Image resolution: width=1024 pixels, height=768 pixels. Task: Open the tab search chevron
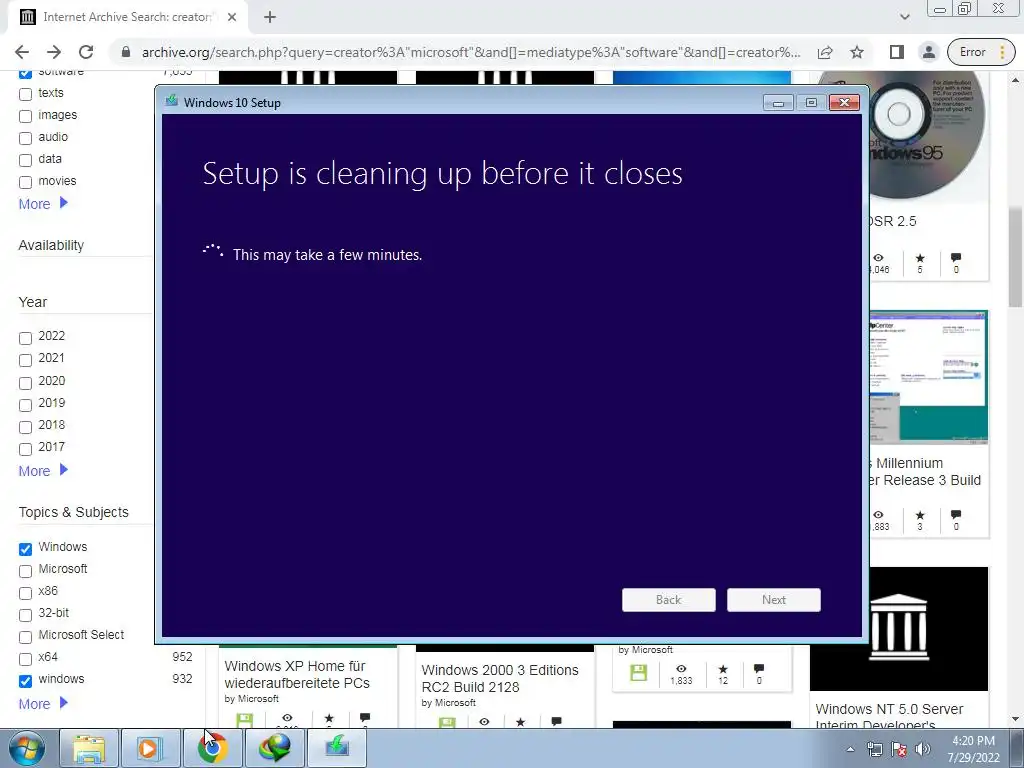coord(904,17)
